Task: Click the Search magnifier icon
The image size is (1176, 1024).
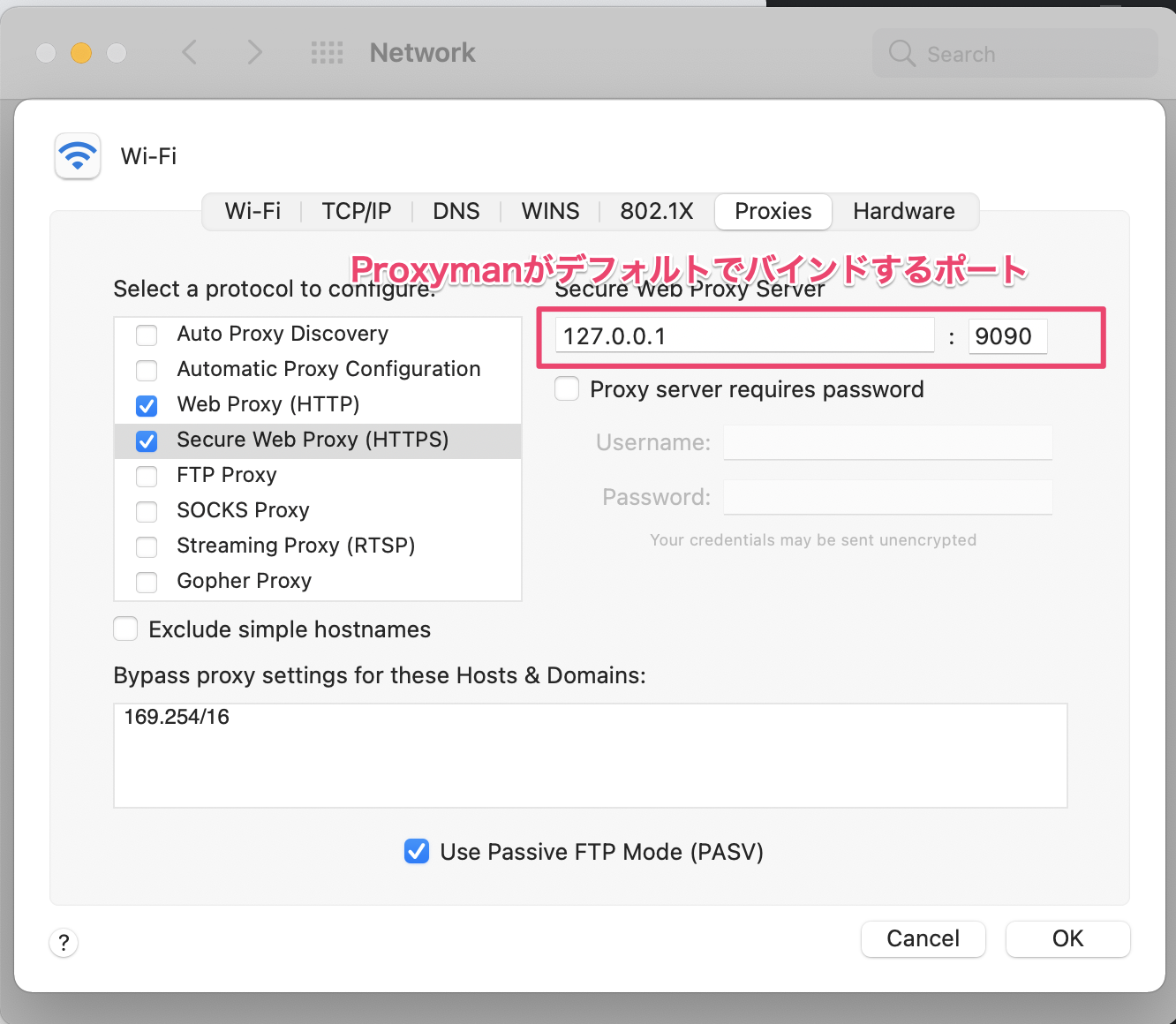Action: coord(901,54)
